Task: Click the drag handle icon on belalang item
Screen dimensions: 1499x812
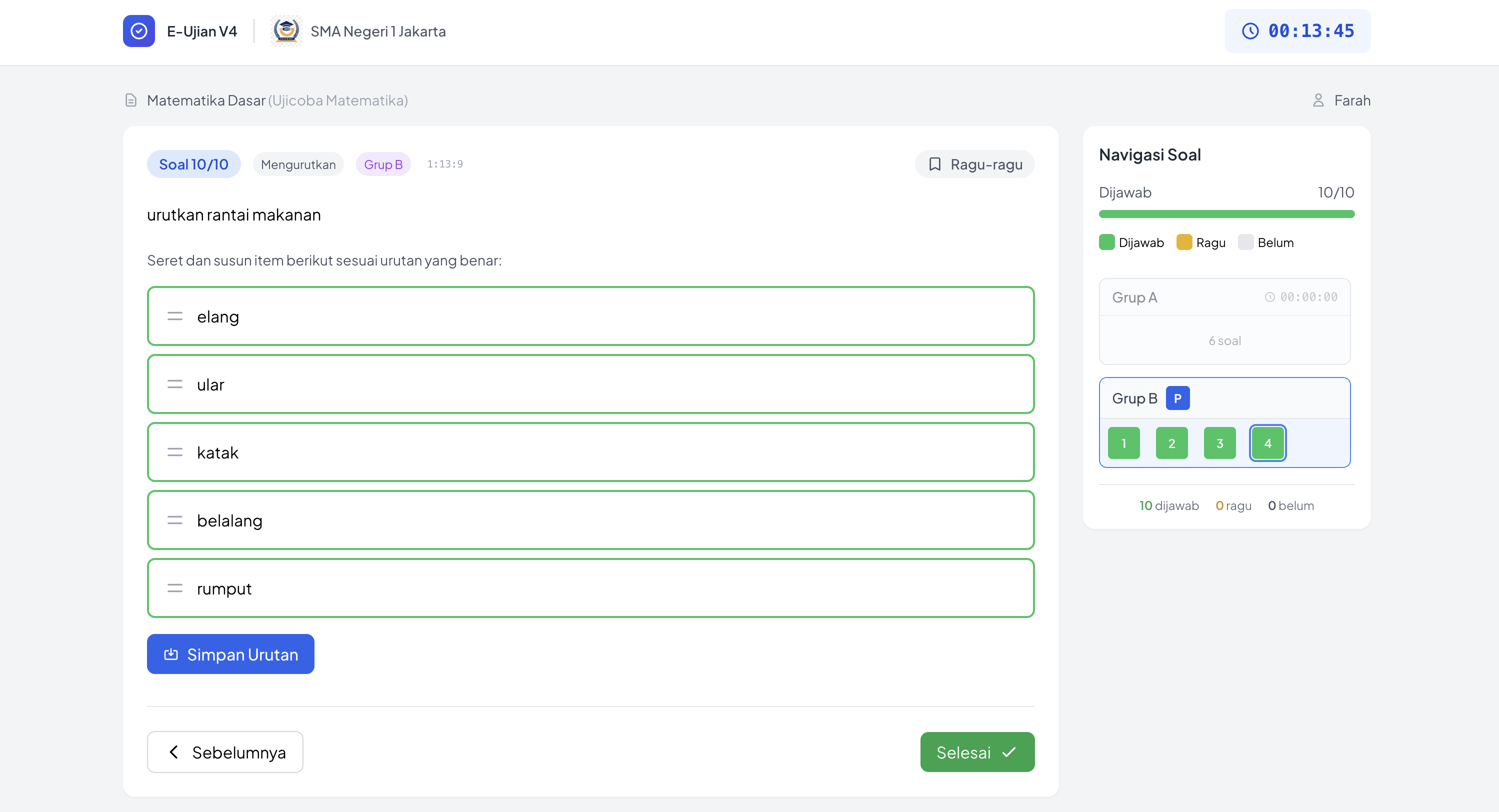Action: click(x=174, y=520)
